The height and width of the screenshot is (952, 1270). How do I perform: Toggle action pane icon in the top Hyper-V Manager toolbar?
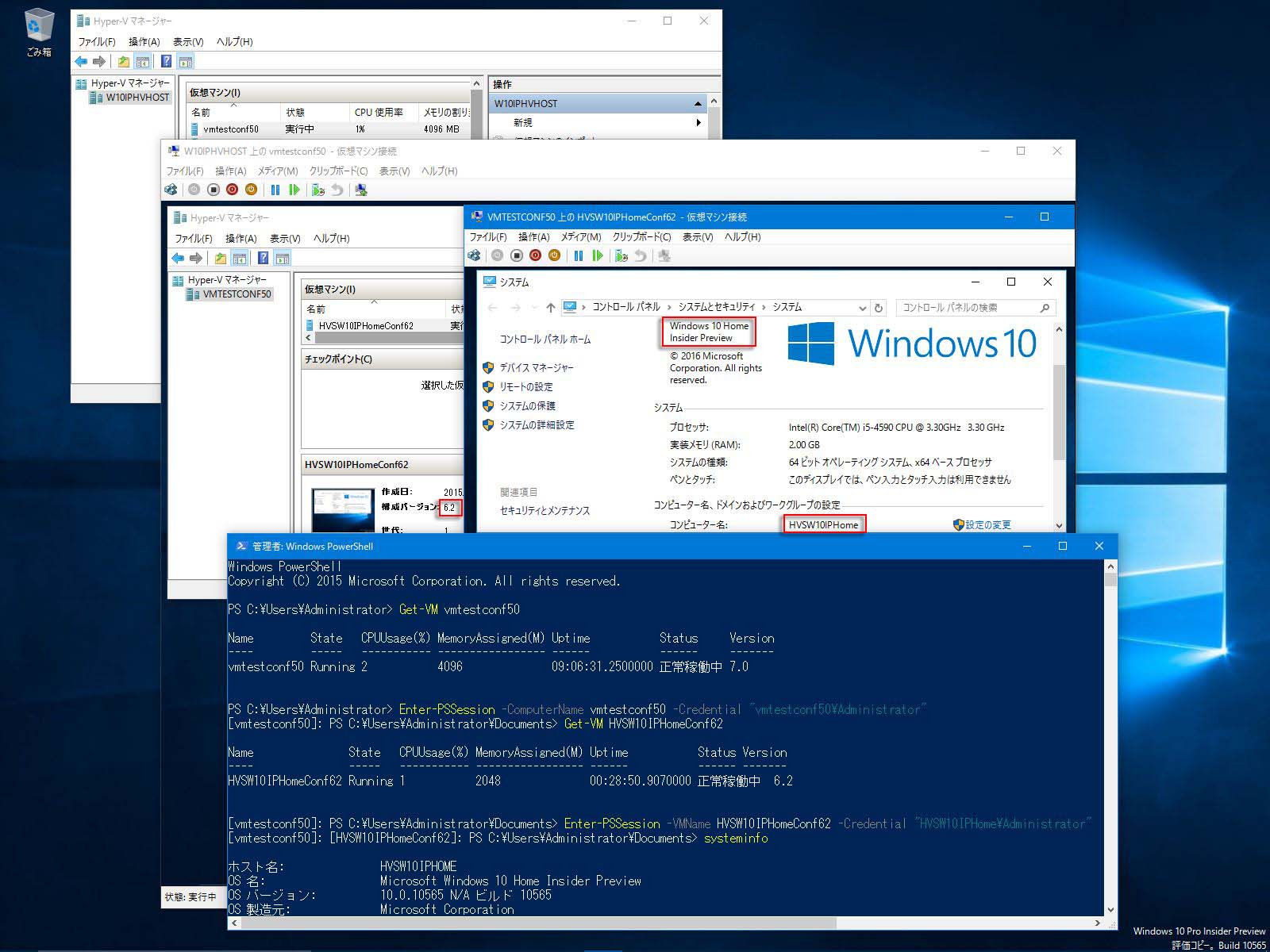tap(185, 61)
